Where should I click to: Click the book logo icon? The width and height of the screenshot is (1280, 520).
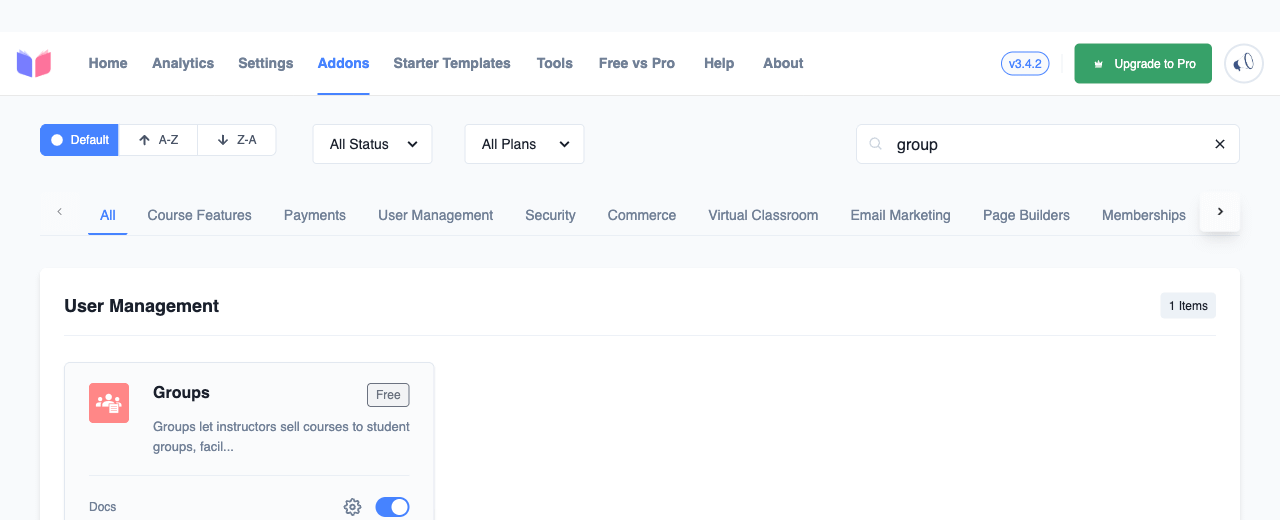pyautogui.click(x=34, y=64)
